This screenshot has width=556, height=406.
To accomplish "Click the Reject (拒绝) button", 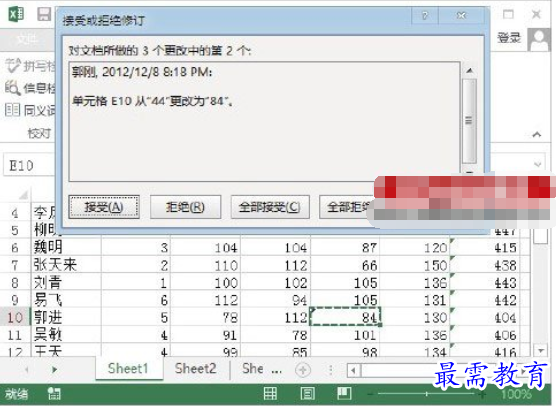I will coord(185,207).
